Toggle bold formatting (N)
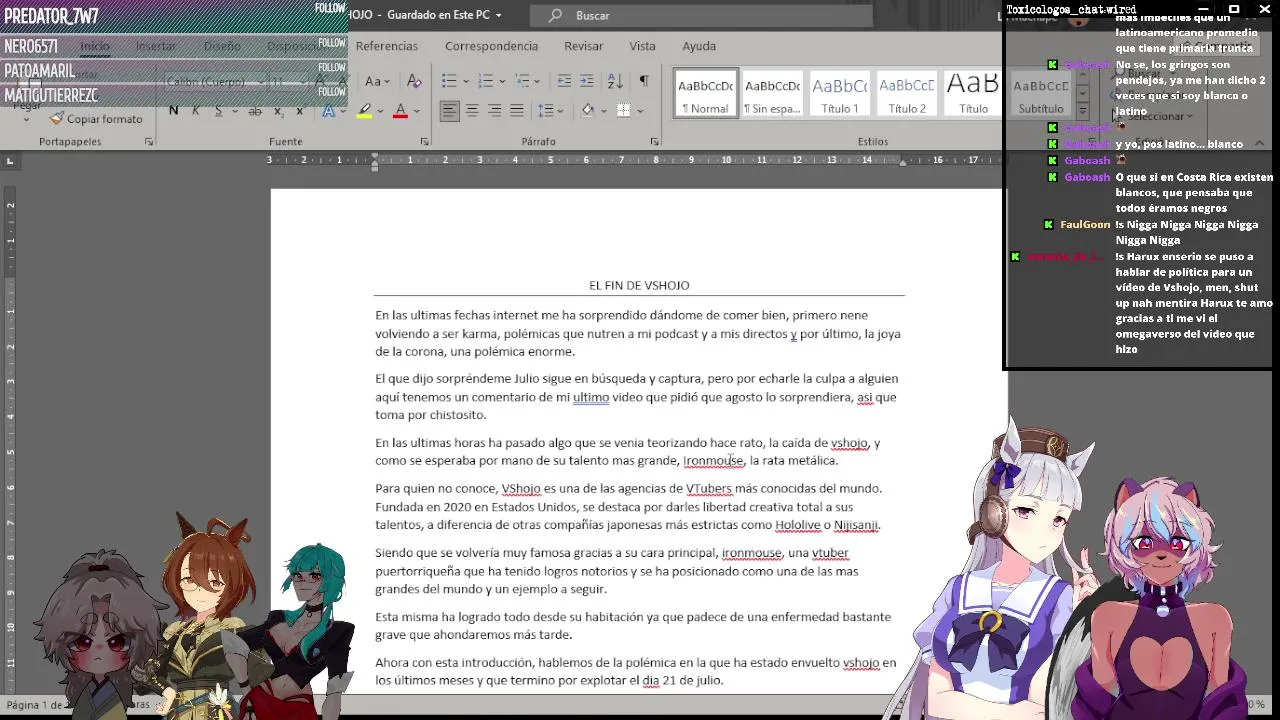This screenshot has width=1280, height=720. point(174,110)
